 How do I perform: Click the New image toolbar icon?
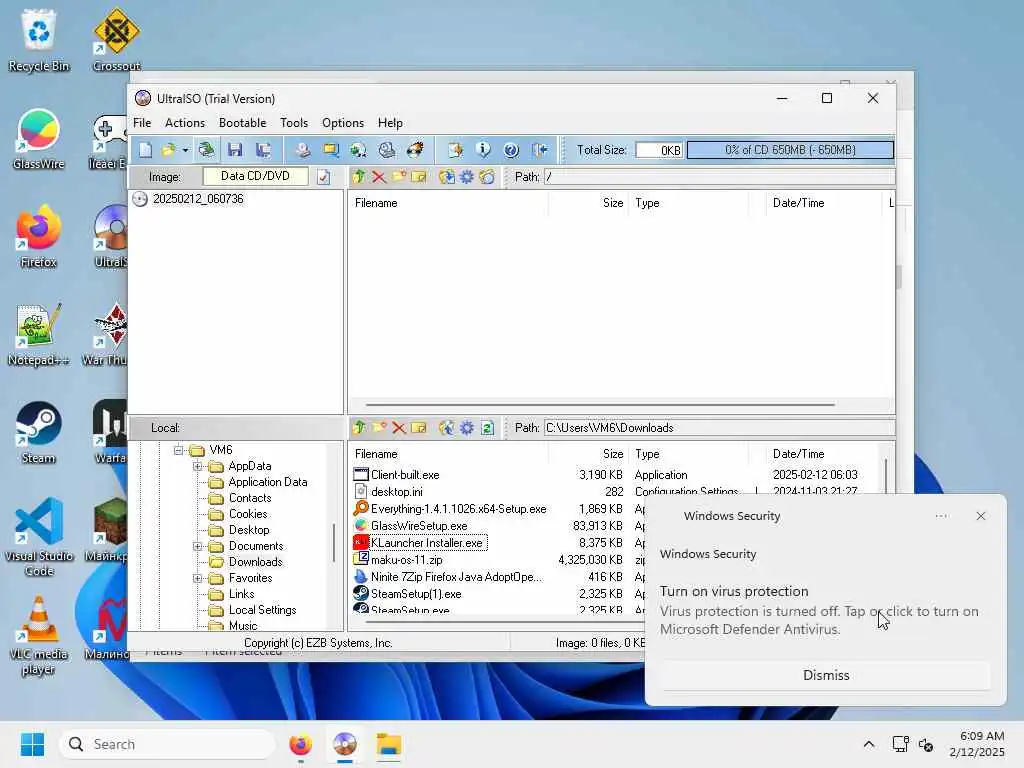coord(145,150)
